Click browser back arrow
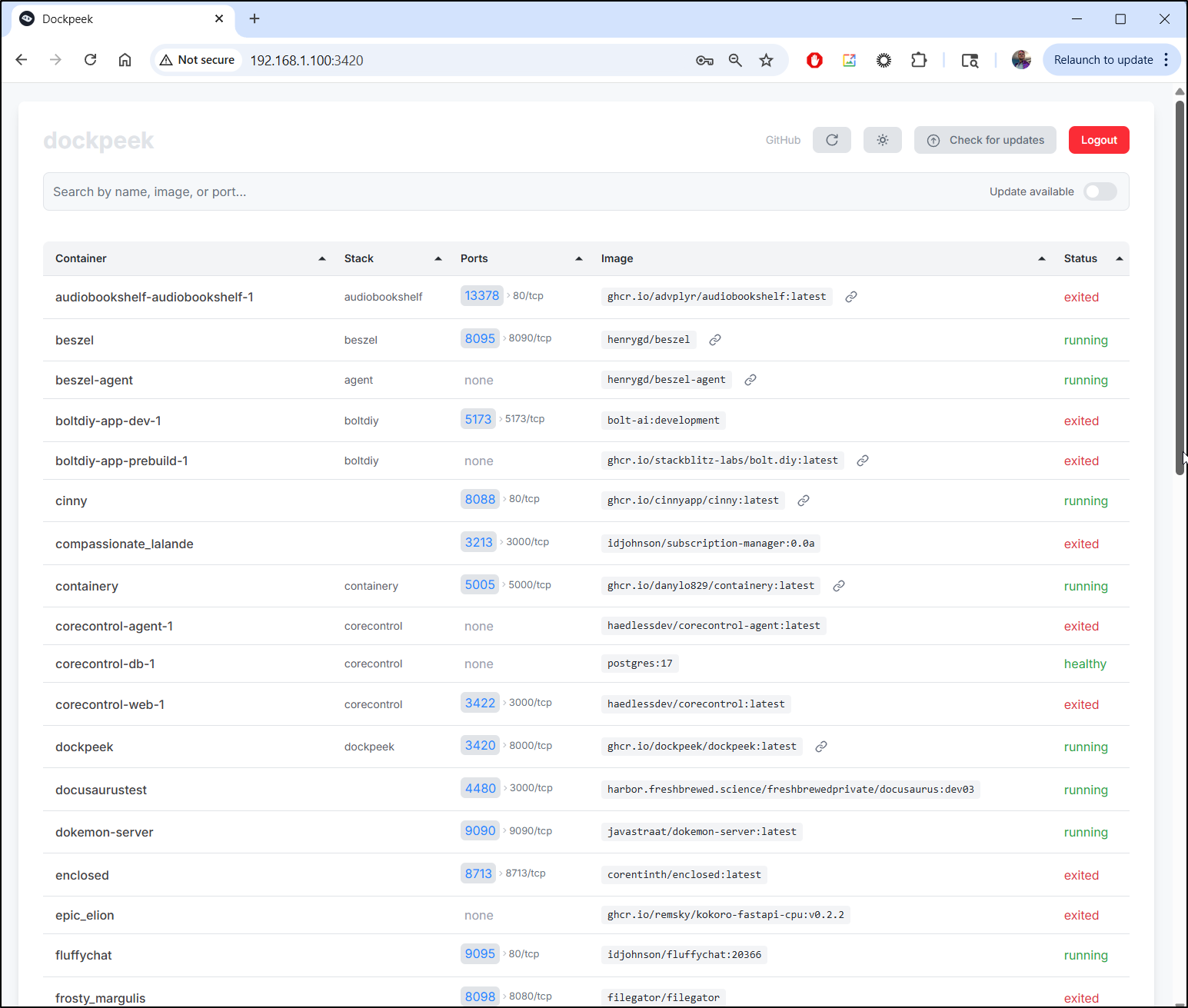 click(x=22, y=60)
